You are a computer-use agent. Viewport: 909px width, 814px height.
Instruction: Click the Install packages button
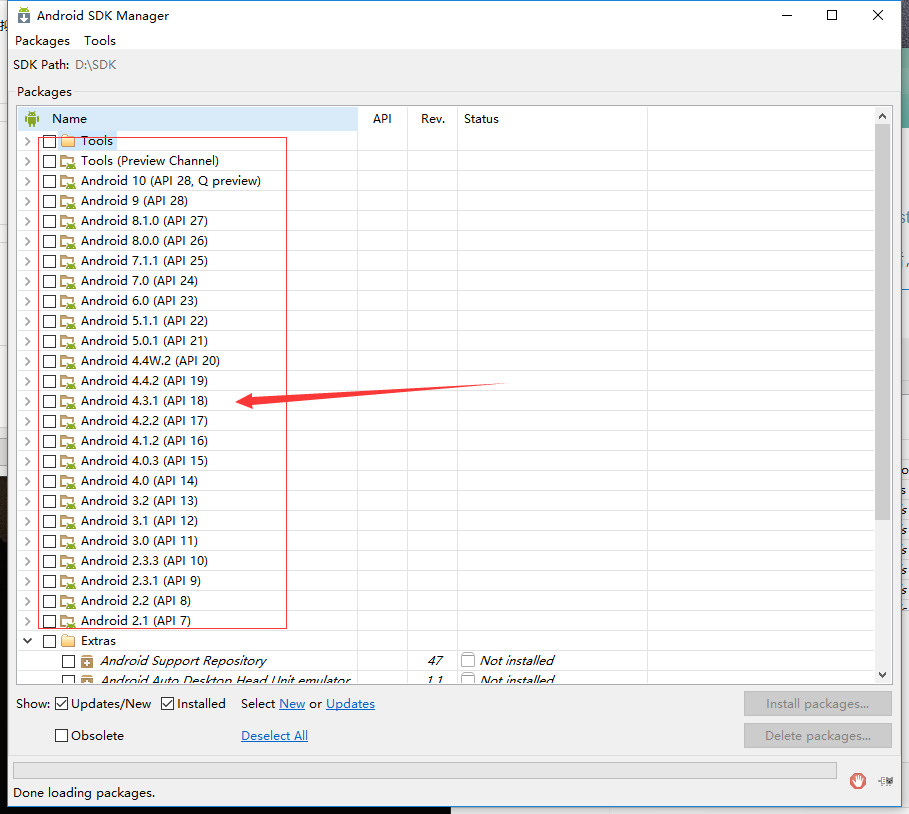(x=817, y=704)
